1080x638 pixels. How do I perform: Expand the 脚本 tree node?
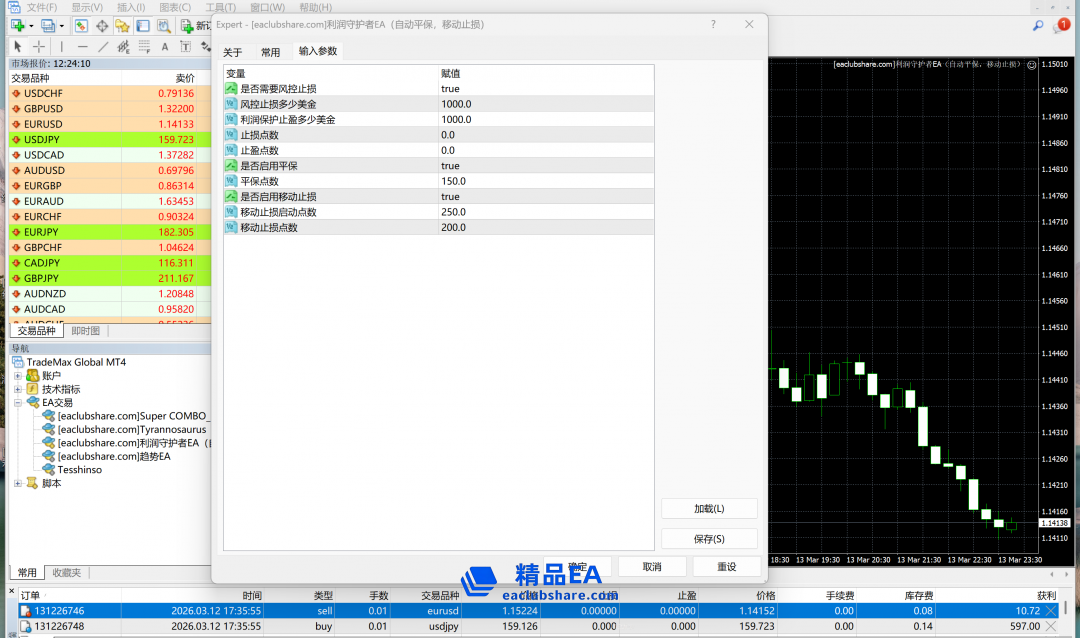[x=18, y=484]
